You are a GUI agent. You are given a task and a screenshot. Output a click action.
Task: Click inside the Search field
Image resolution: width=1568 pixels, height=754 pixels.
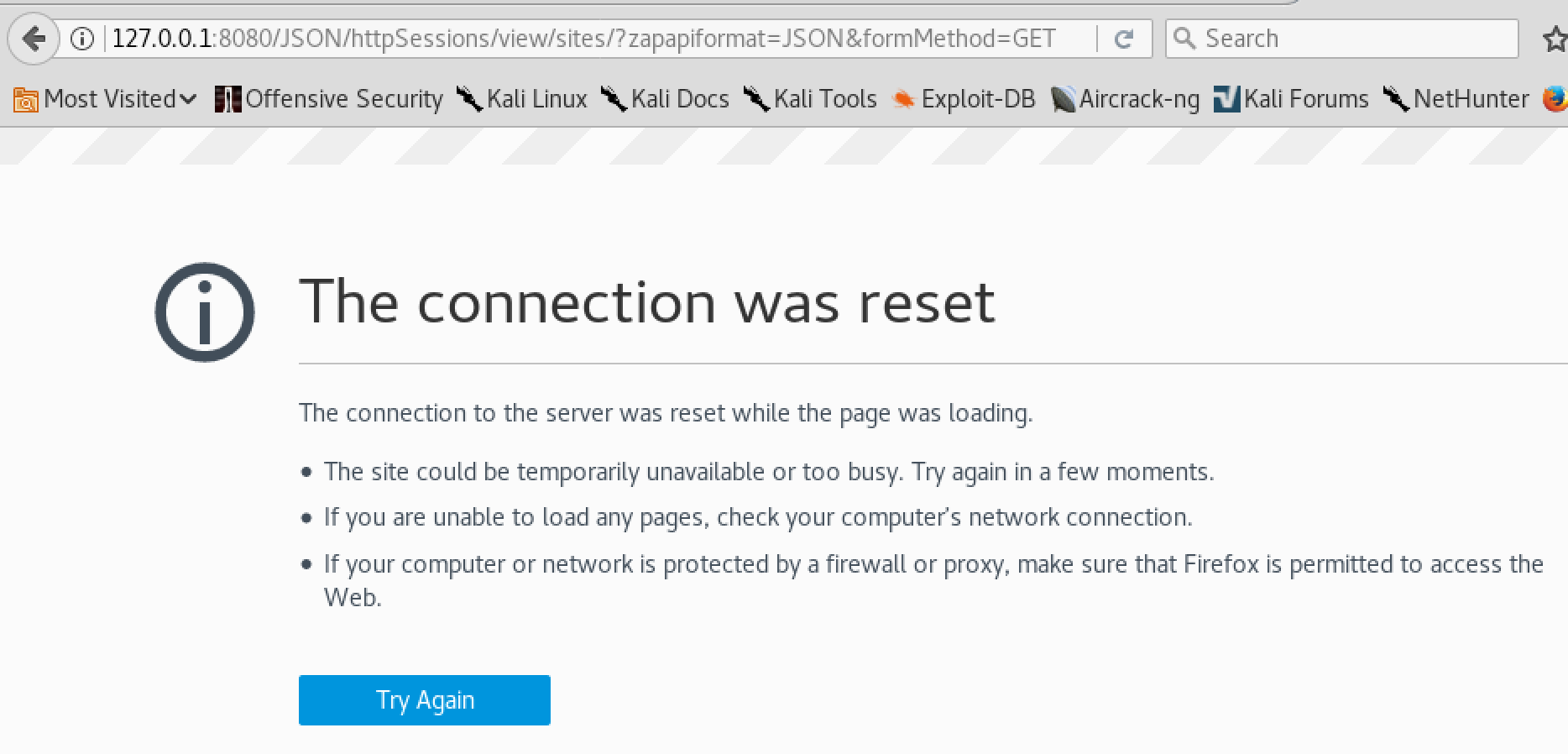[1343, 38]
